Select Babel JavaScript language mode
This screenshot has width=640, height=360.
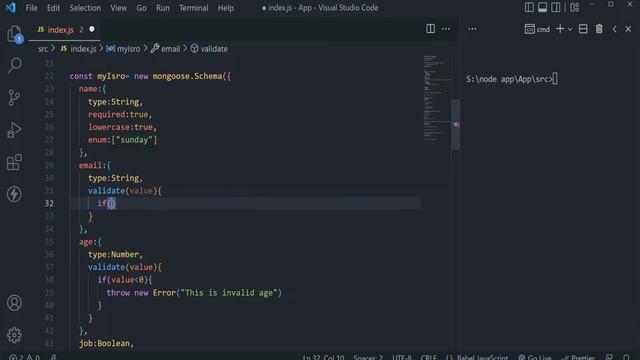[477, 357]
